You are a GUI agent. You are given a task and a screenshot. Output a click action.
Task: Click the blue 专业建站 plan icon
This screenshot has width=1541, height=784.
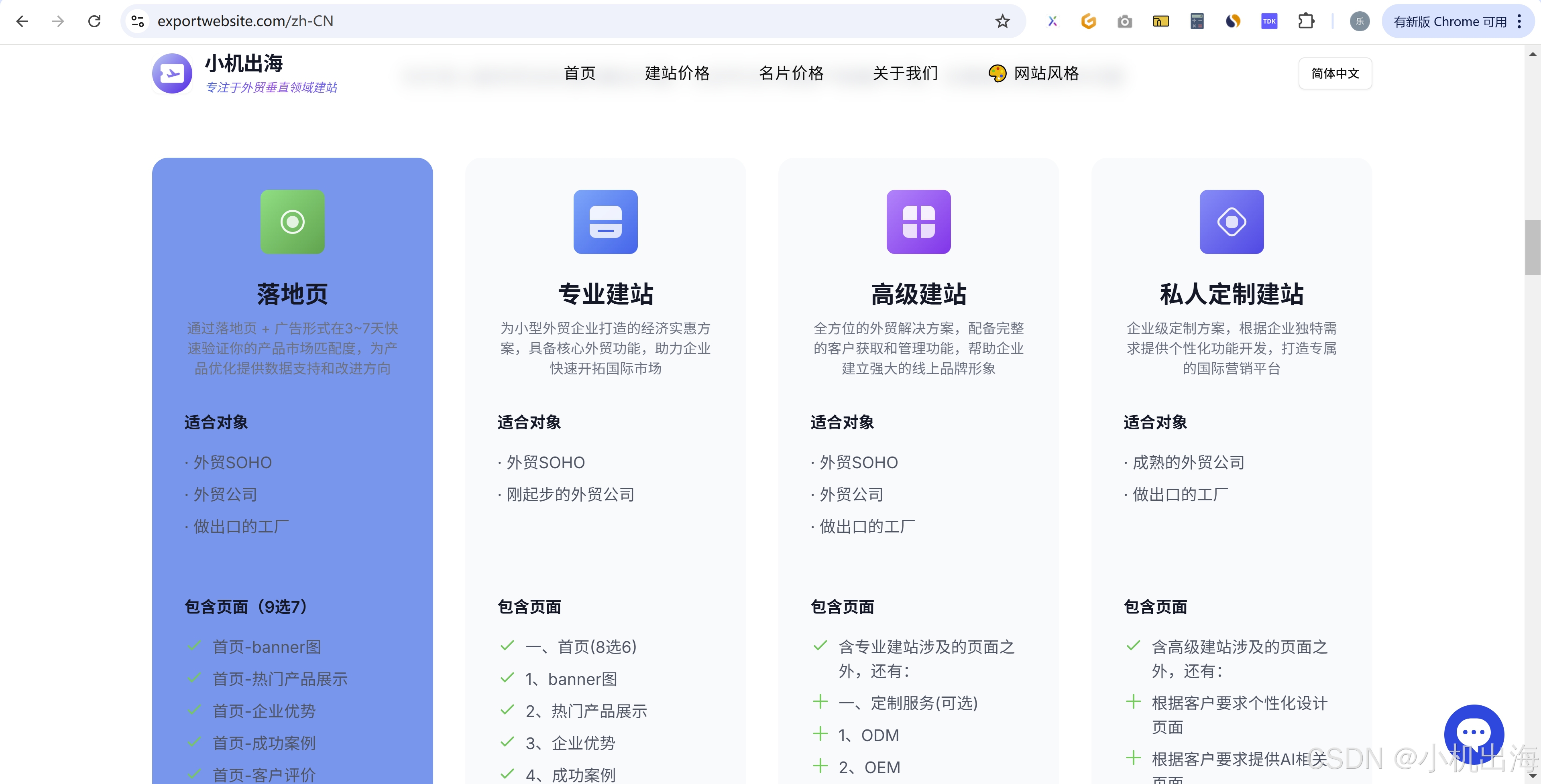(605, 222)
